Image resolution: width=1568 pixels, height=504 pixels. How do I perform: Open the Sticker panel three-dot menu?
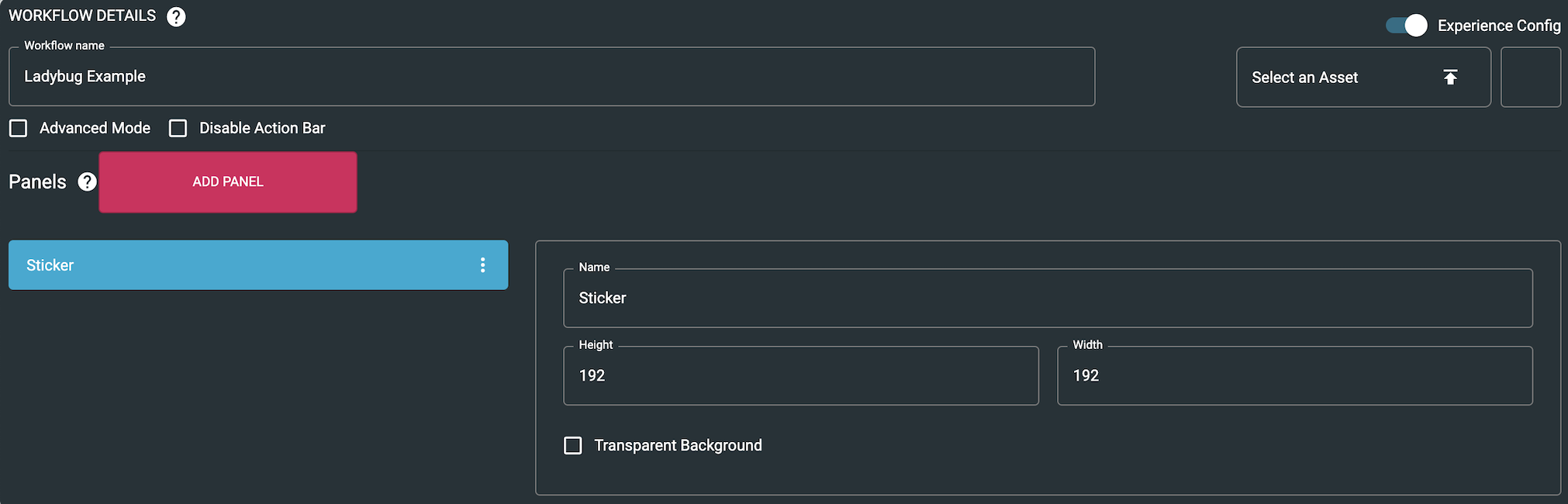(482, 265)
